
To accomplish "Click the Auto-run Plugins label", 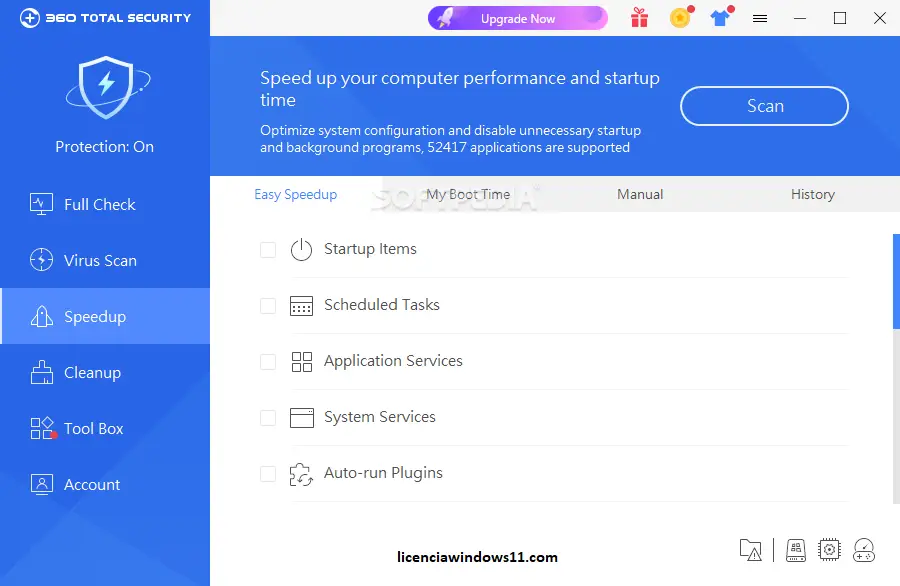I will tap(383, 473).
